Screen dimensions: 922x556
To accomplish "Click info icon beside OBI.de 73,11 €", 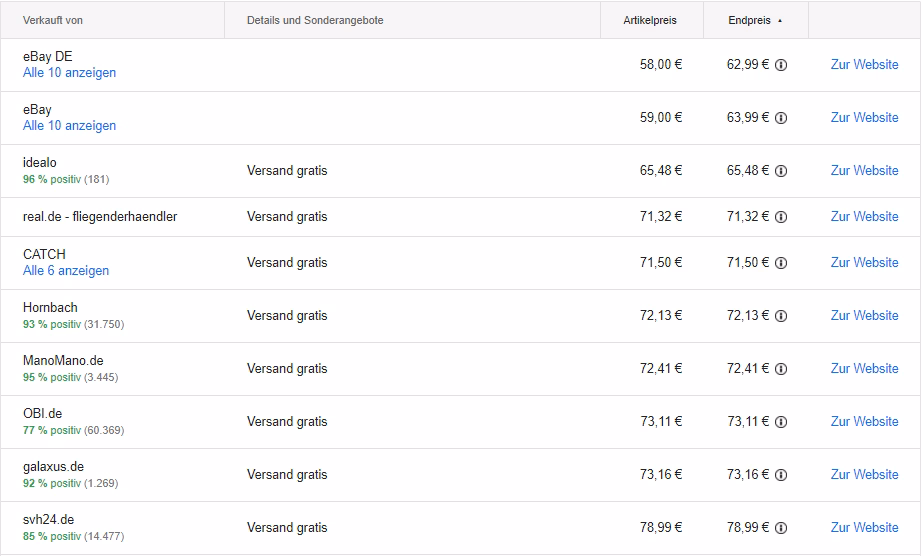I will (781, 421).
